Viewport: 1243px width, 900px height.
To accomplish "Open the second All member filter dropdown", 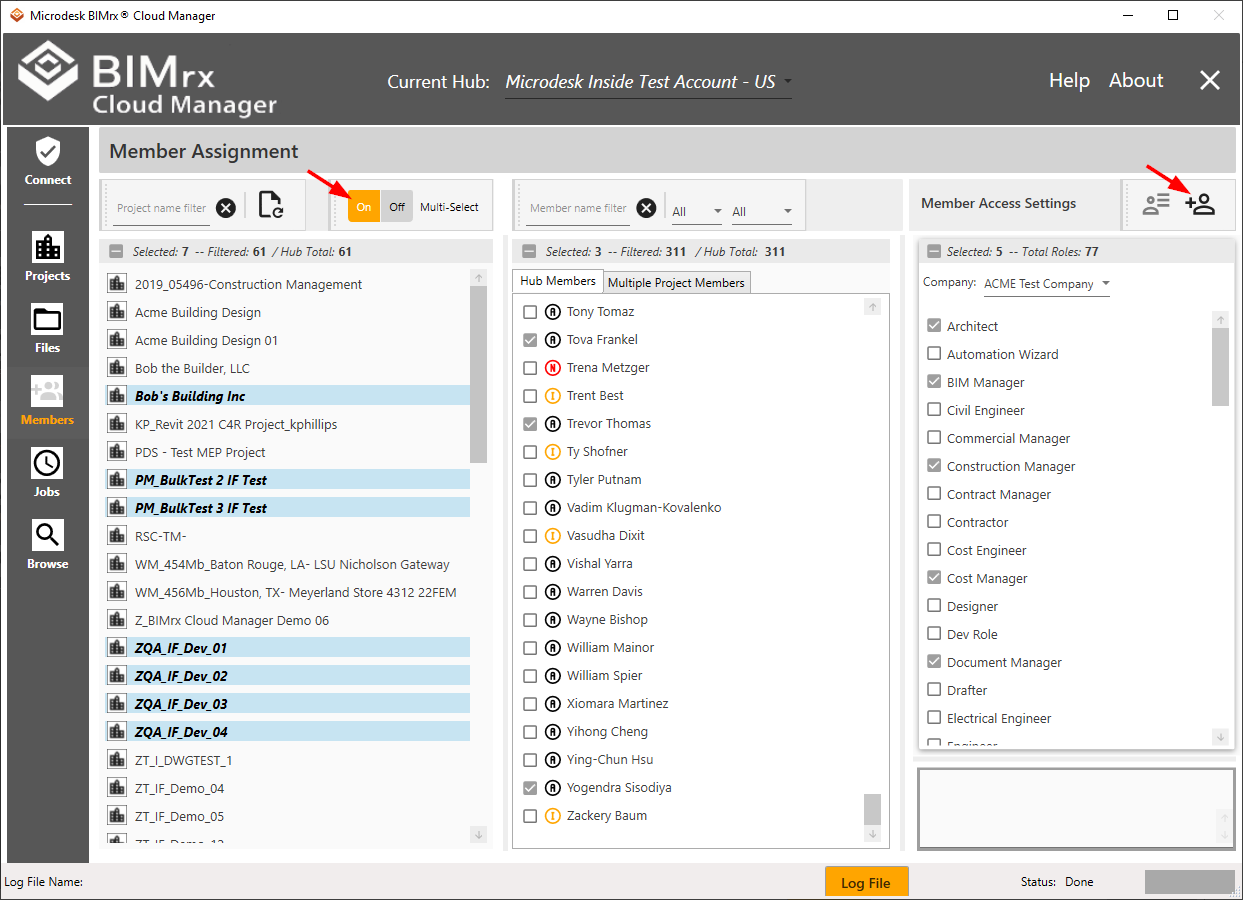I will tap(761, 212).
